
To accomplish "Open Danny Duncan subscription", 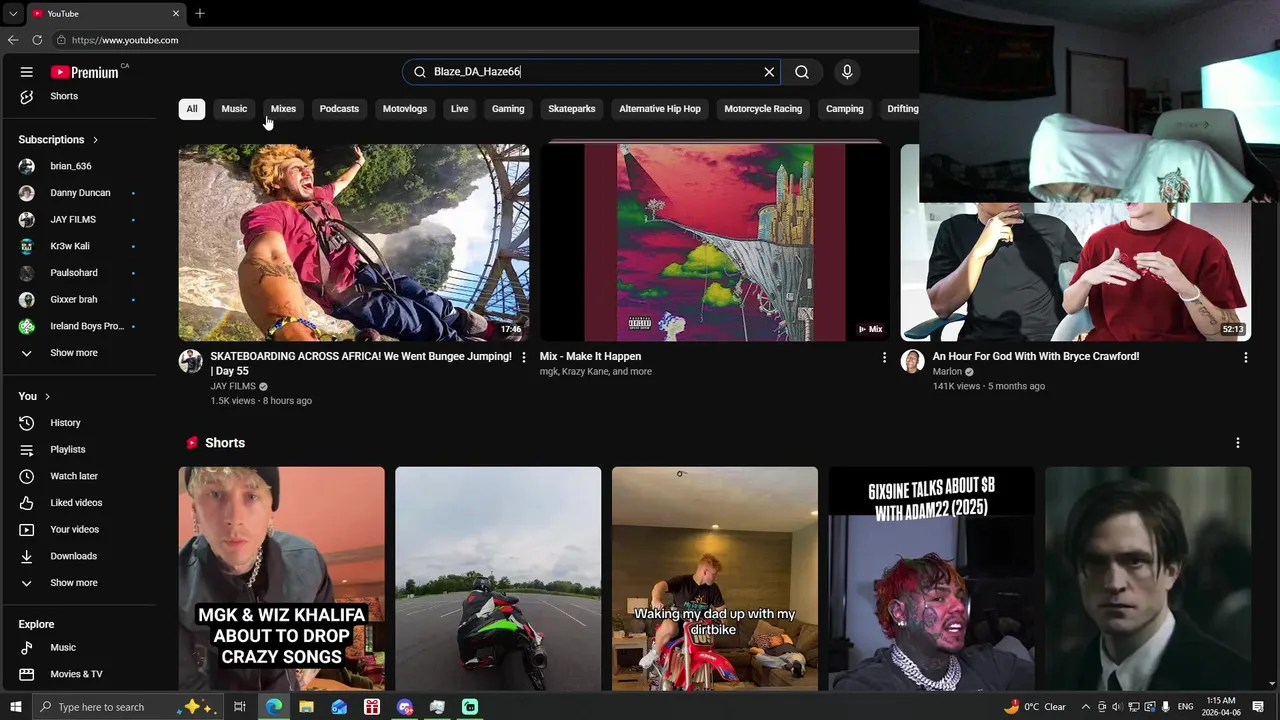I will pyautogui.click(x=78, y=193).
